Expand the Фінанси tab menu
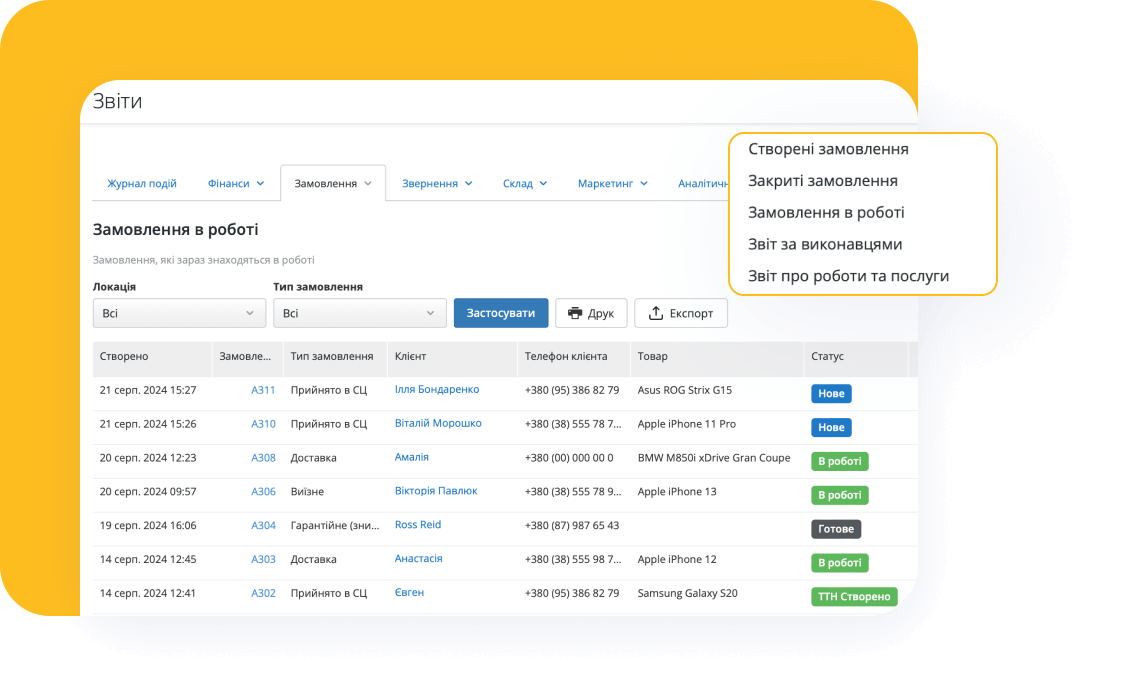The width and height of the screenshot is (1138, 688). tap(236, 184)
